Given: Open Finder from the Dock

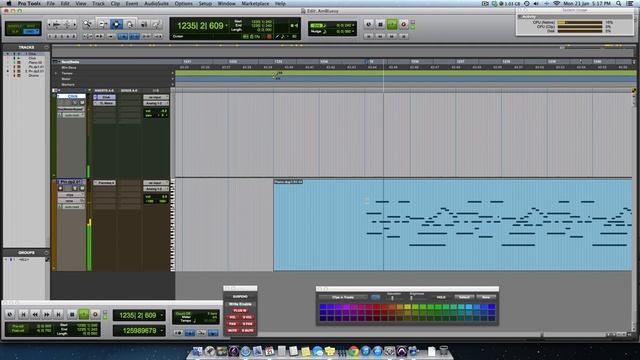Looking at the screenshot, I should 197,351.
